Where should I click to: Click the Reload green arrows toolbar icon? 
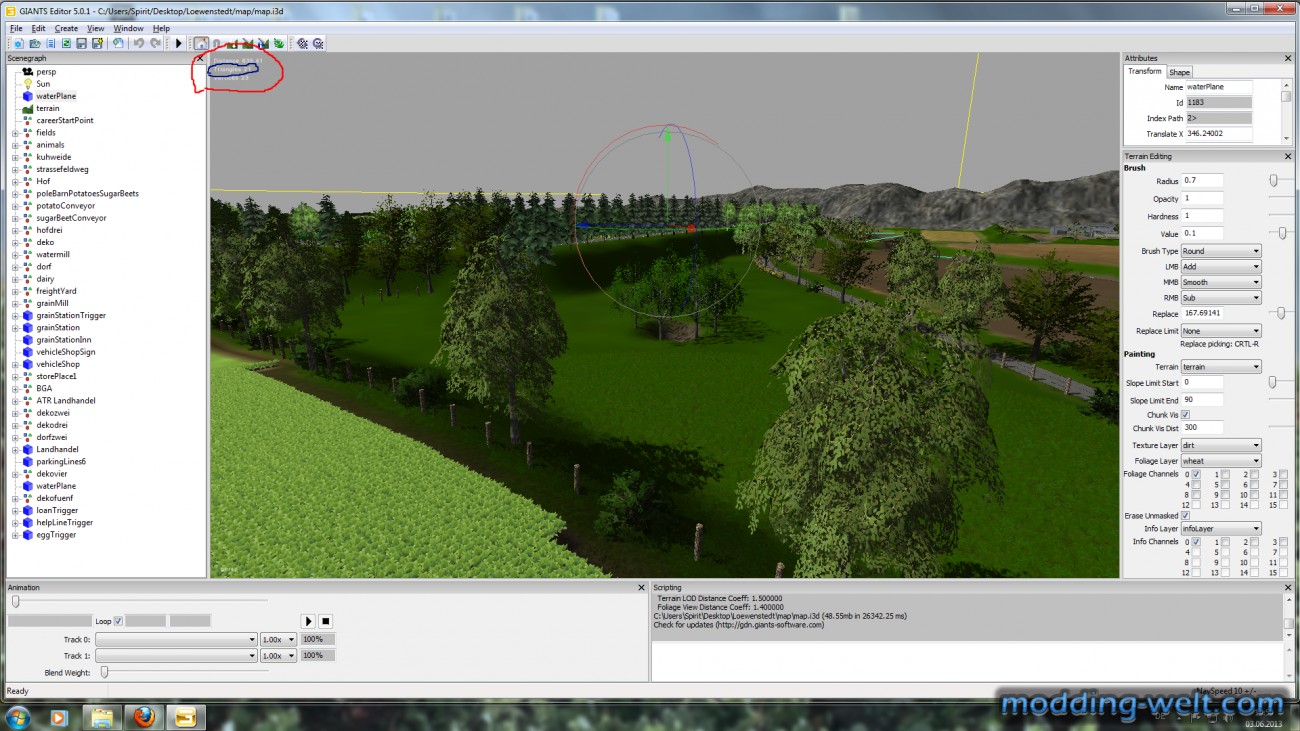66,43
